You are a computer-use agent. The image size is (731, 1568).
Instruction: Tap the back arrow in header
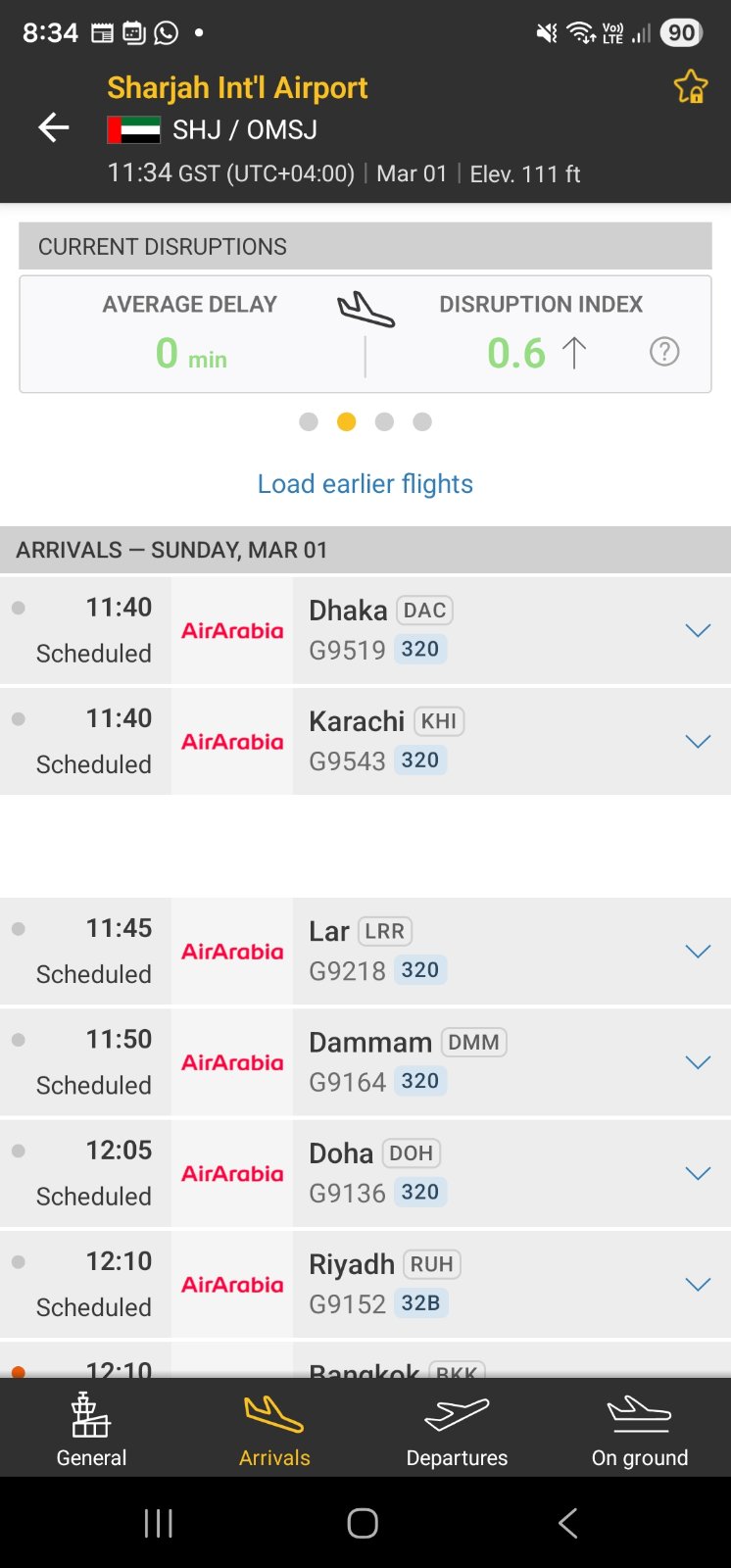click(54, 127)
